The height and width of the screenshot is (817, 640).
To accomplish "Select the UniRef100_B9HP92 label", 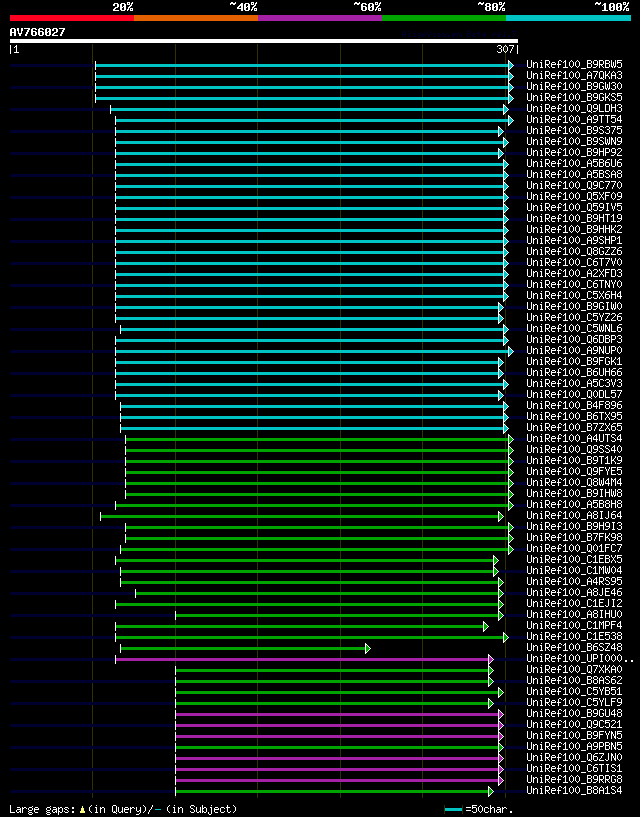I will click(574, 153).
